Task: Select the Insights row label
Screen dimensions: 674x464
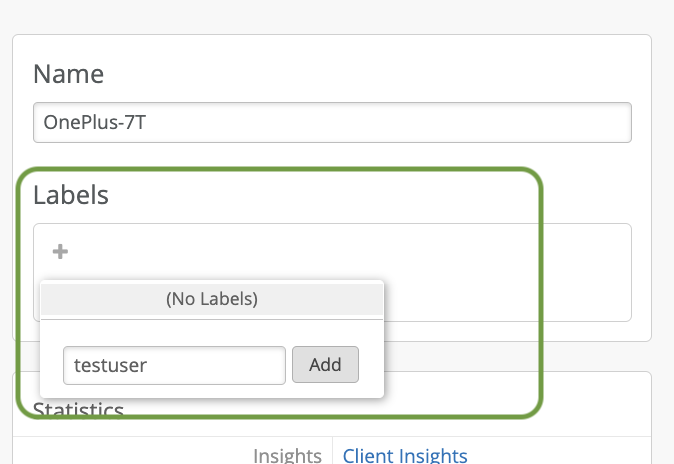Action: point(287,456)
